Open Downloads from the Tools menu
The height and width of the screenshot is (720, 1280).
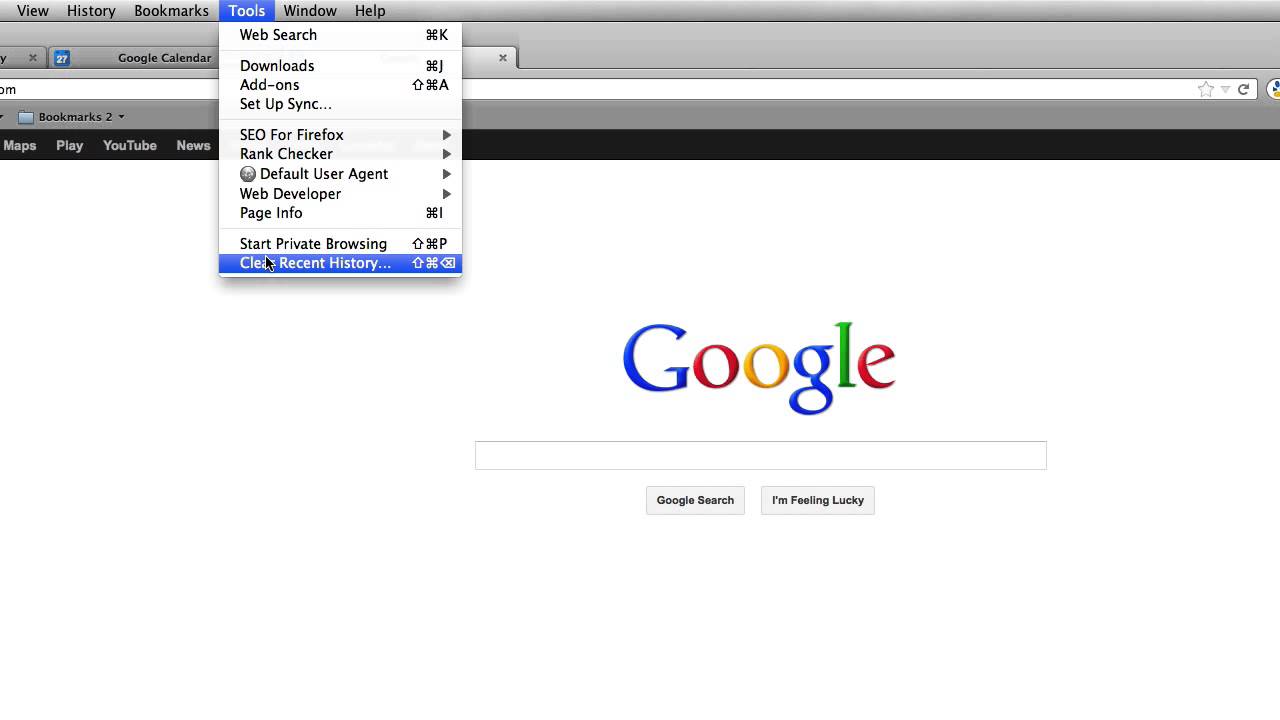(x=340, y=66)
